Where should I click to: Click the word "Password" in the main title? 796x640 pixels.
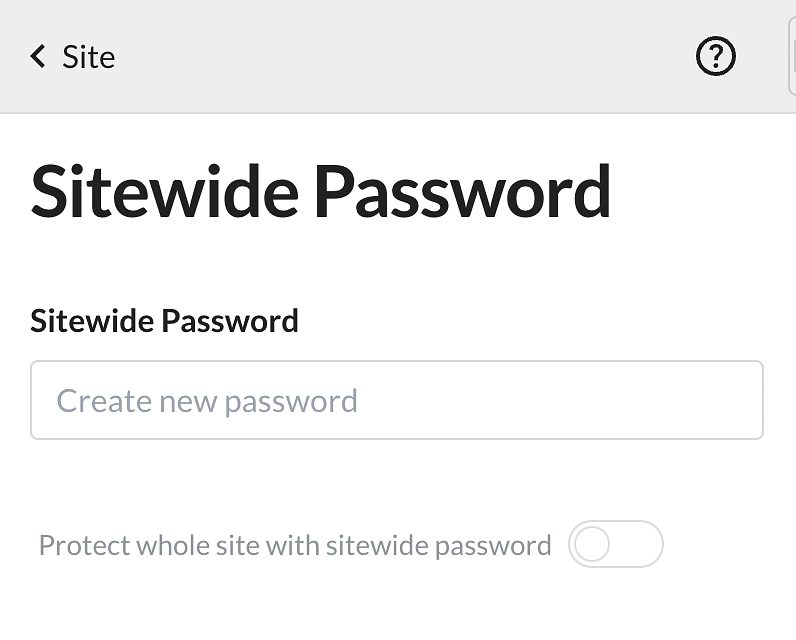pyautogui.click(x=462, y=191)
